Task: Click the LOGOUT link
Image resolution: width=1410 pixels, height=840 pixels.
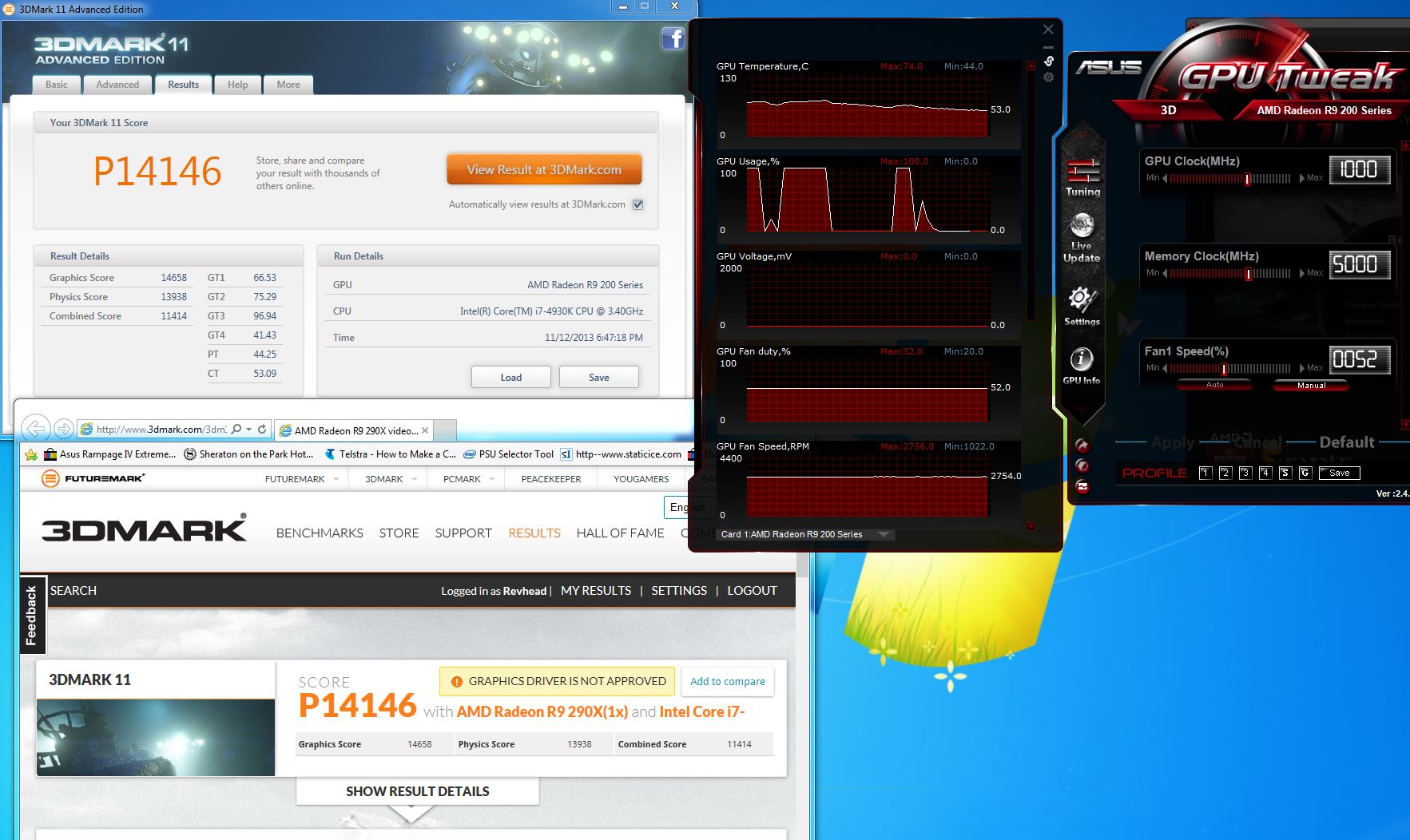Action: (752, 591)
